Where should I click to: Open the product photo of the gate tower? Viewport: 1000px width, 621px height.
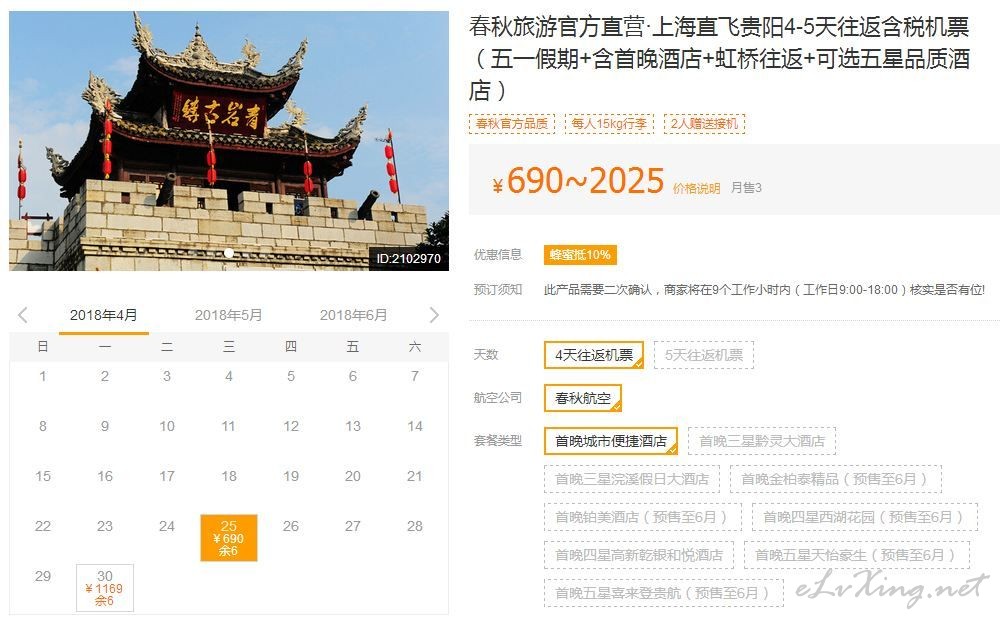[x=229, y=141]
